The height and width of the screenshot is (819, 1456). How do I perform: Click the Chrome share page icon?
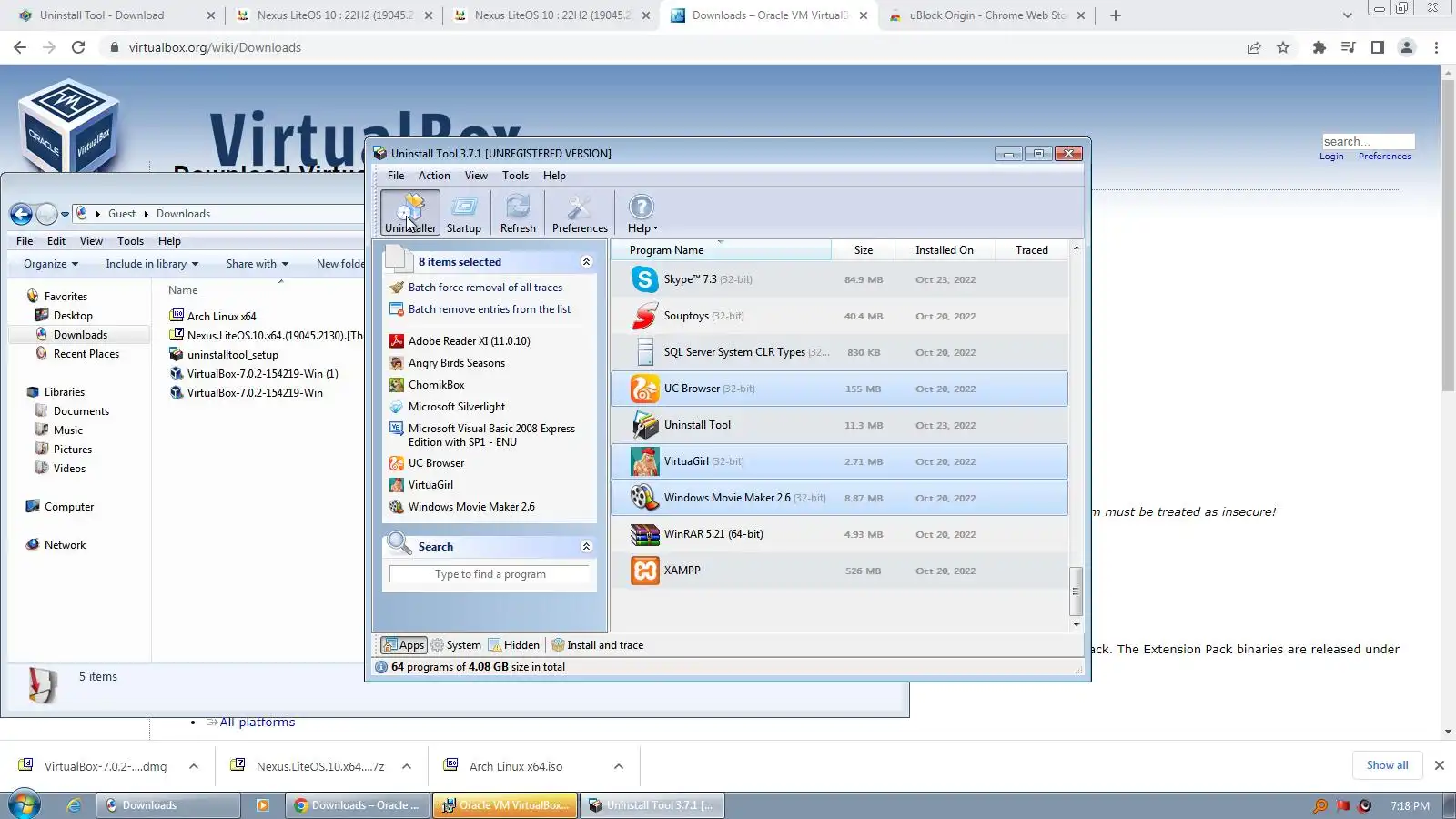(1254, 47)
